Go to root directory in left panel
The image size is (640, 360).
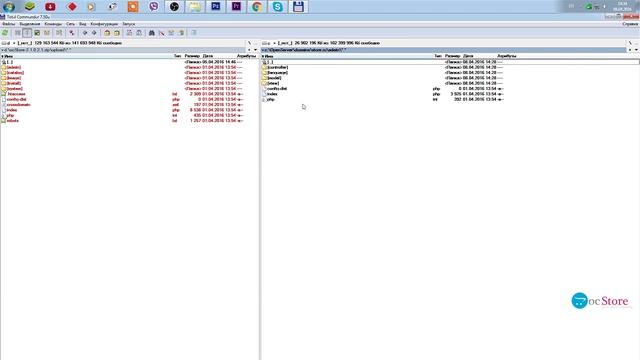pyautogui.click(x=249, y=43)
